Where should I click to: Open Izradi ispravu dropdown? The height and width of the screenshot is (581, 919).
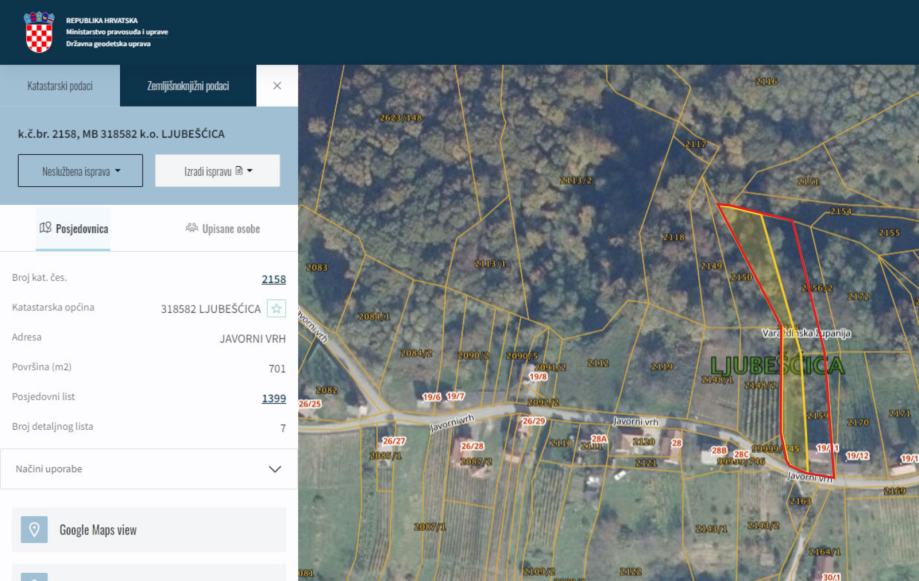tap(217, 171)
